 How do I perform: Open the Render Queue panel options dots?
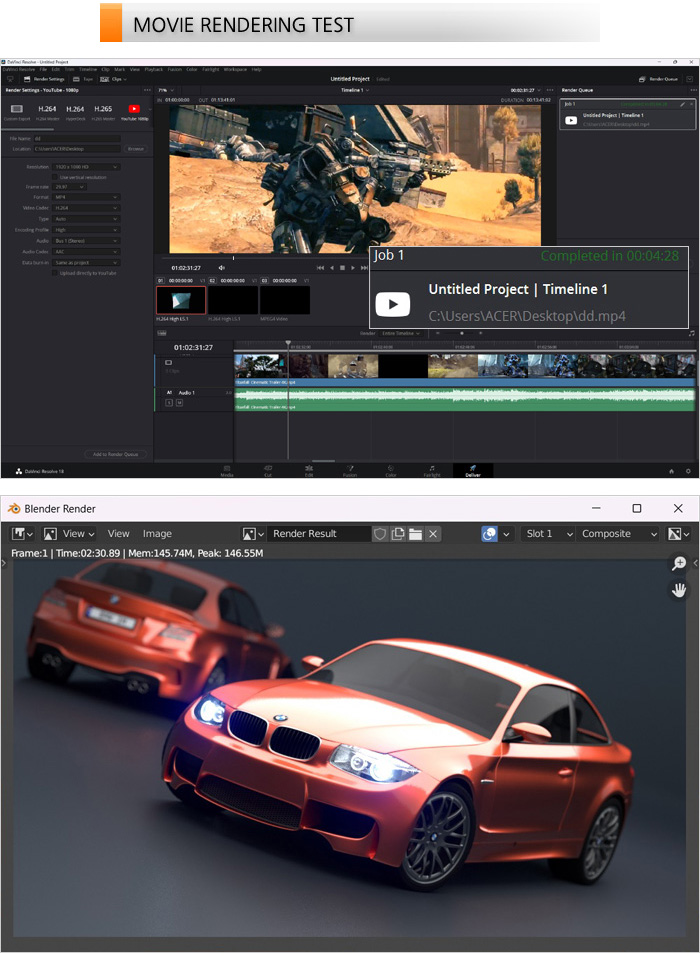(693, 90)
